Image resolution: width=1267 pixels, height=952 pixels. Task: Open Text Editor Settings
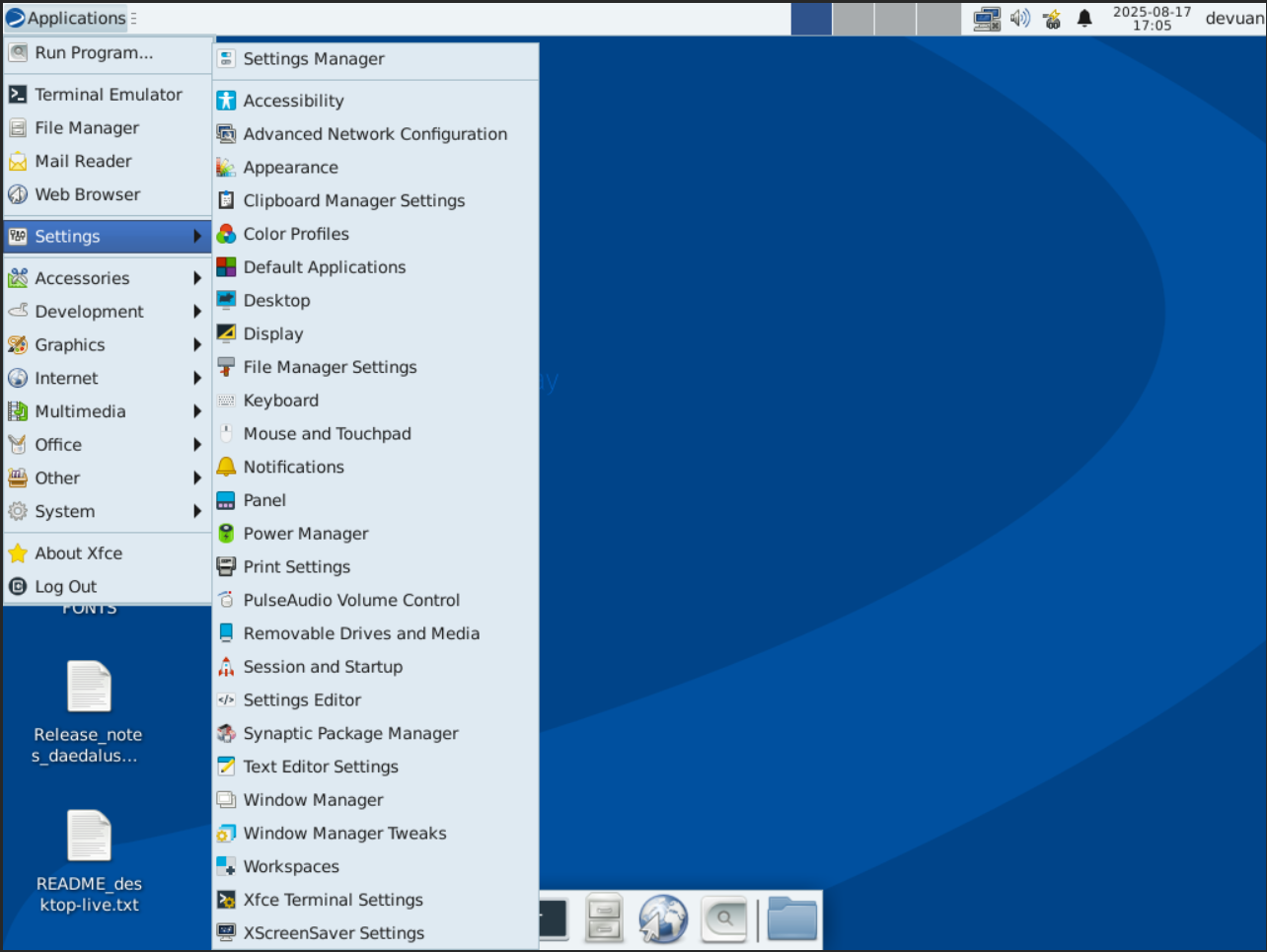[376, 768]
